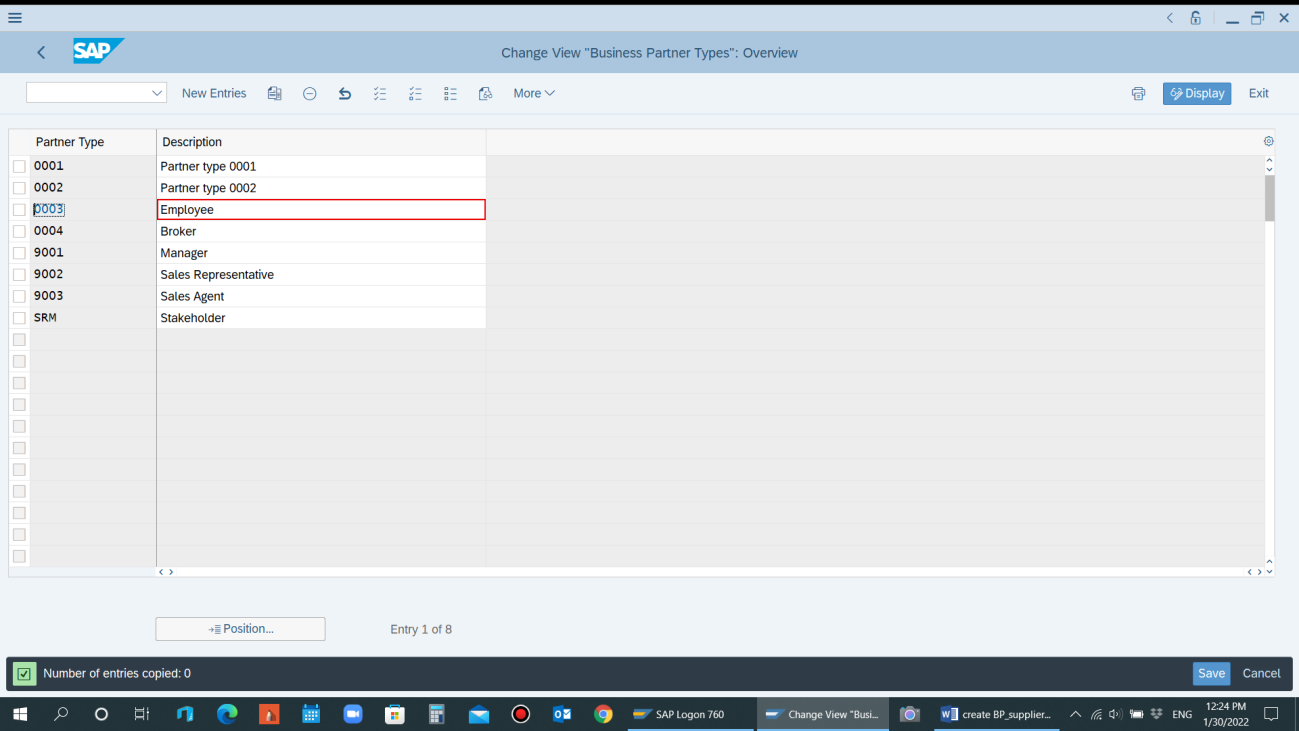Expand the More menu
This screenshot has width=1299, height=731.
tap(533, 93)
